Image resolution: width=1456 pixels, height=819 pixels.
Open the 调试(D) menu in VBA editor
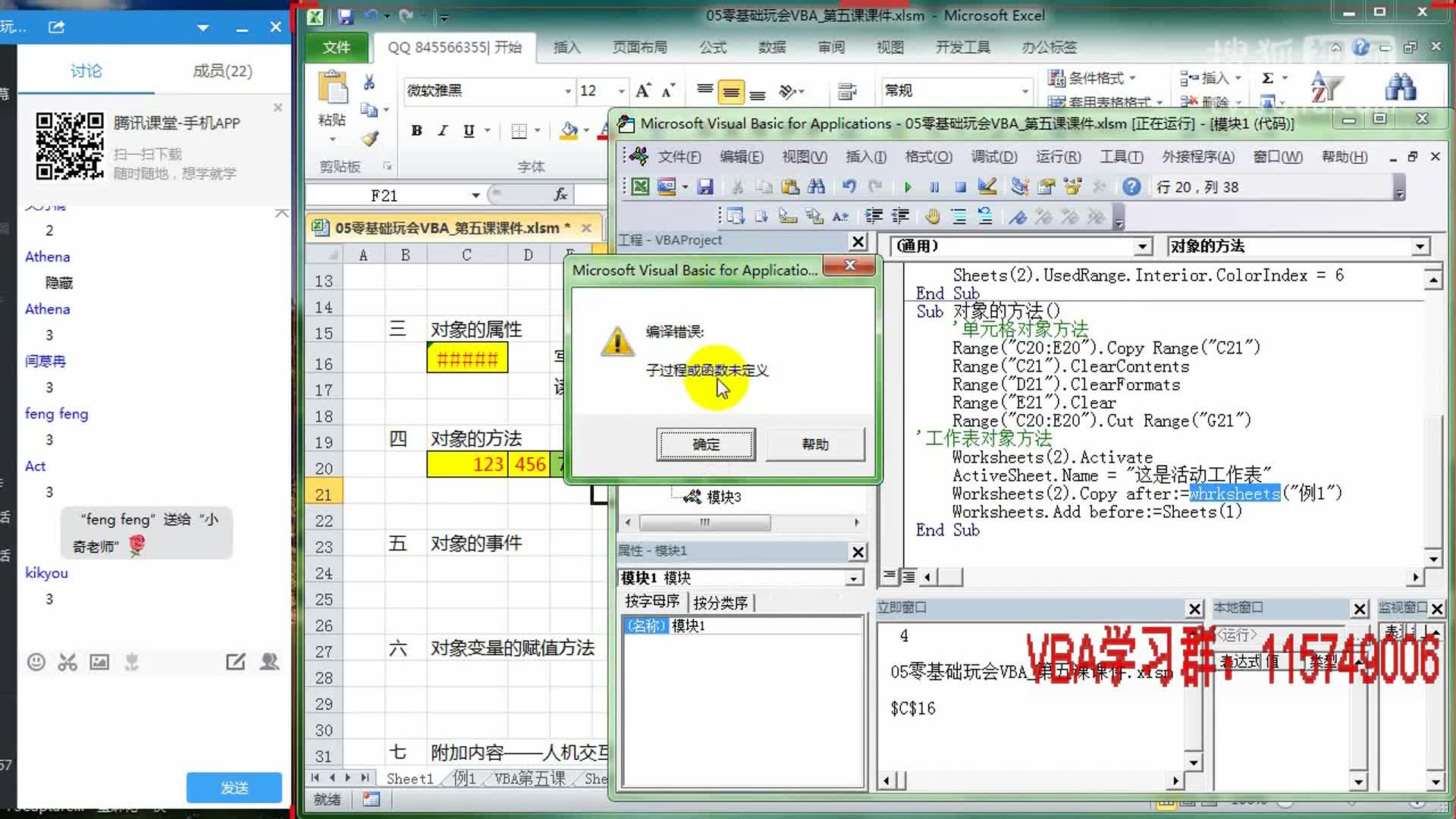click(x=993, y=156)
